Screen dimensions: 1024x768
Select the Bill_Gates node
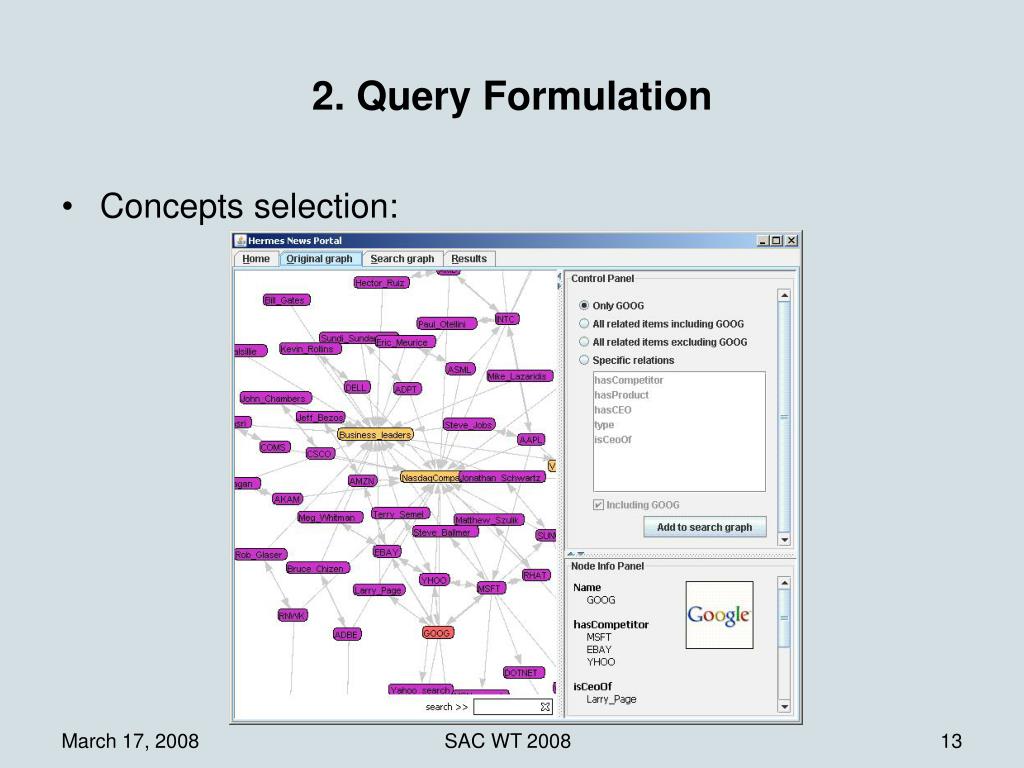(286, 300)
